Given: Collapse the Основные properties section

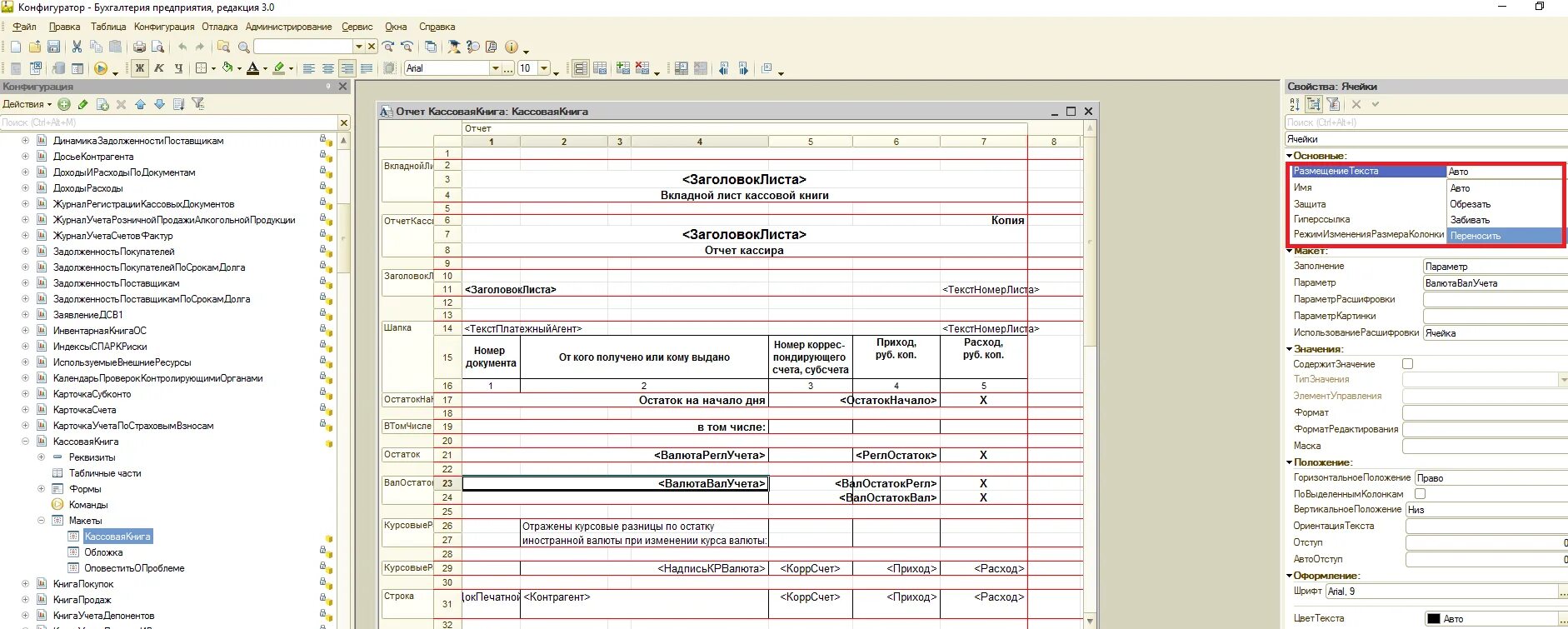Looking at the screenshot, I should [x=1290, y=156].
